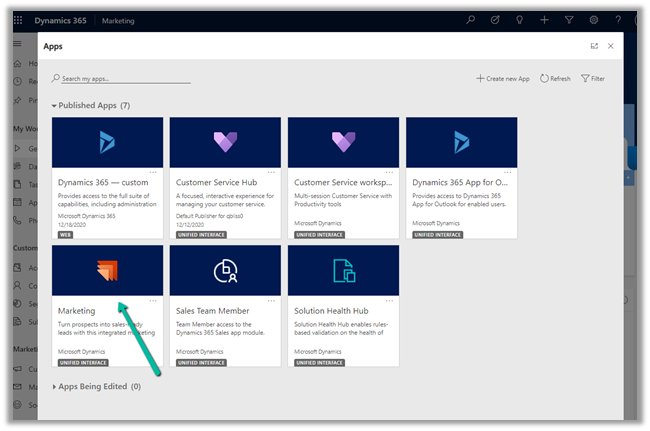Open more options on Dynamics 365 custom tile

(153, 173)
